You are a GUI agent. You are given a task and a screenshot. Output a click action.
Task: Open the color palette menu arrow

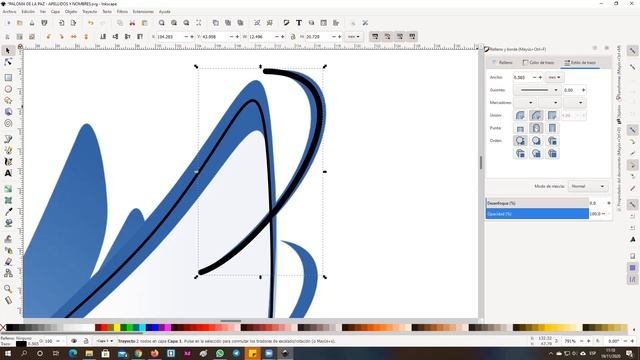click(634, 329)
